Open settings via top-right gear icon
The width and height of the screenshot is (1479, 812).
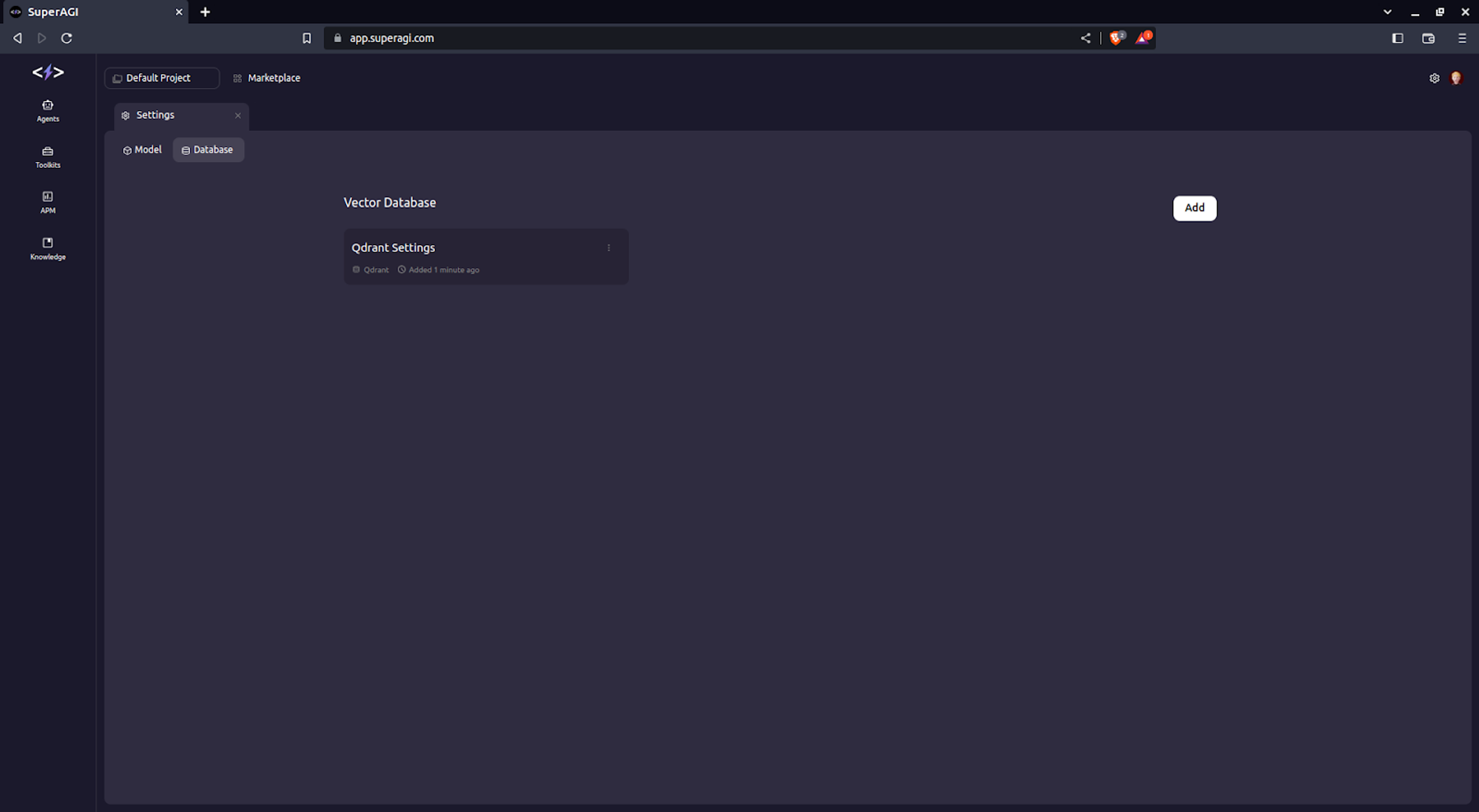(1434, 78)
